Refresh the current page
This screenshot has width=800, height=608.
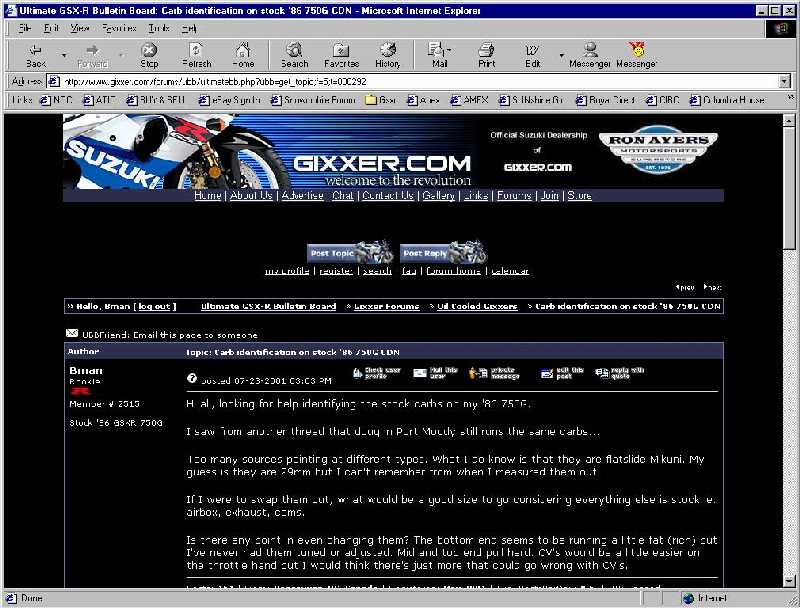point(196,56)
